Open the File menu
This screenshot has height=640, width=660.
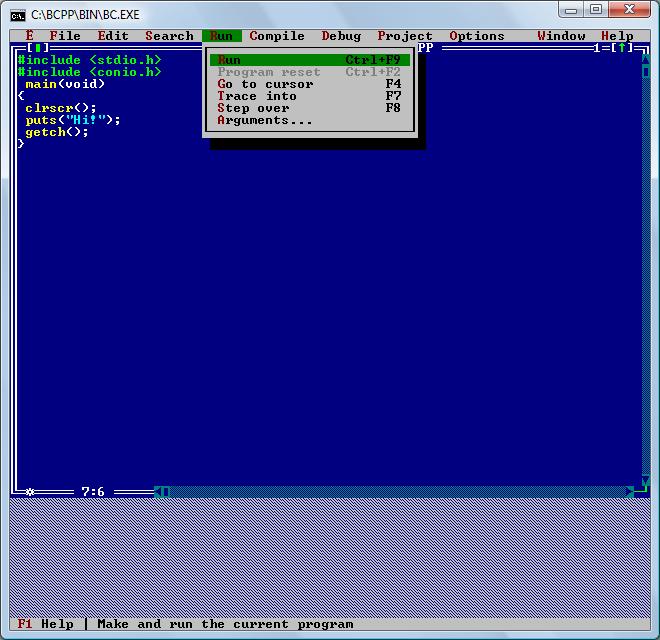point(65,36)
